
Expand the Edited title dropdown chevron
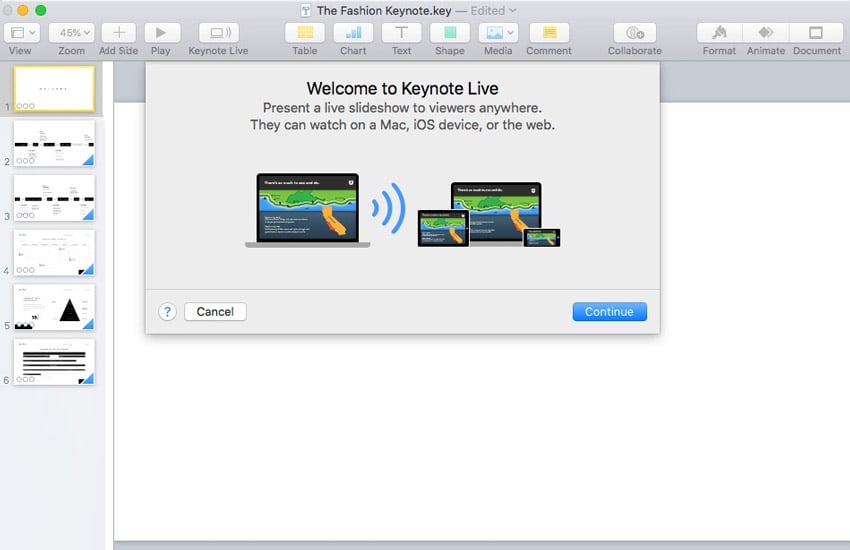[513, 11]
